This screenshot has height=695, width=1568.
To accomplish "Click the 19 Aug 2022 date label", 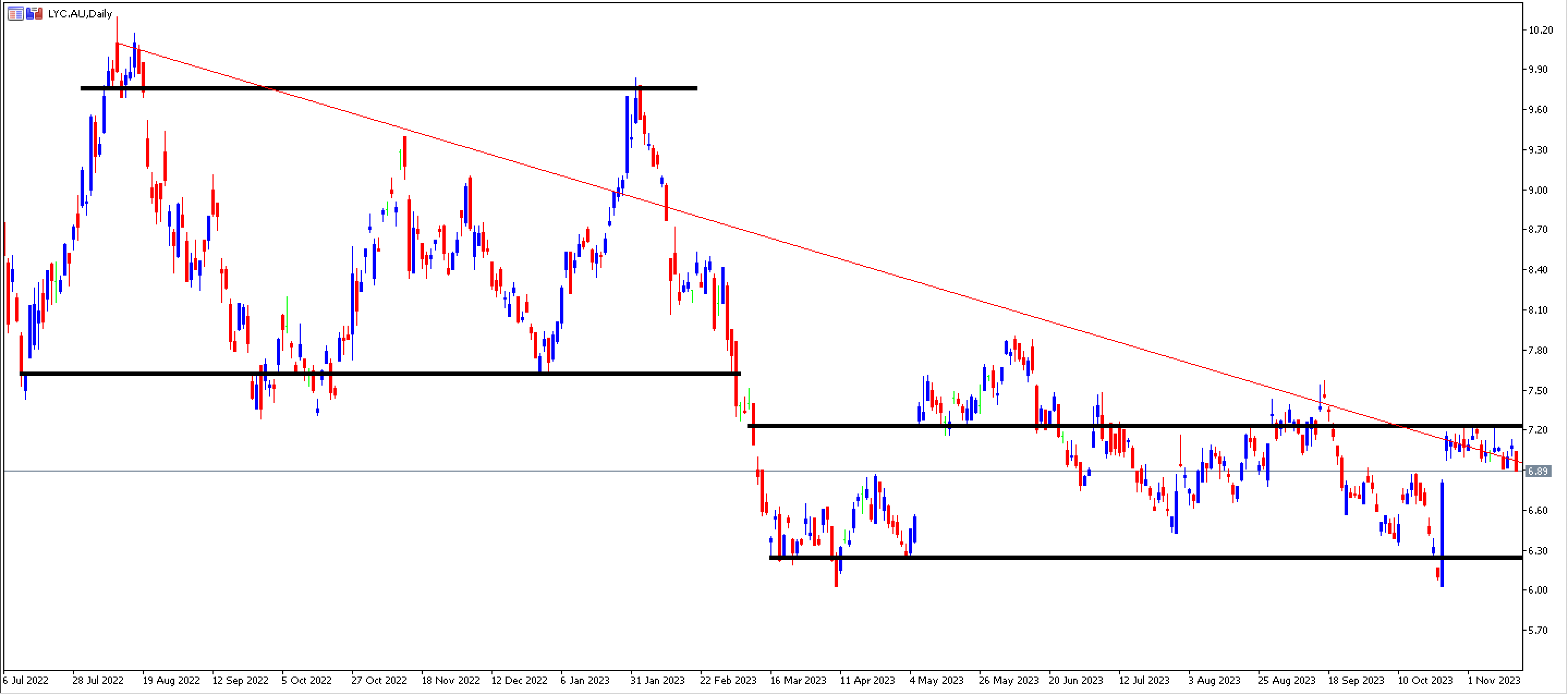I will coord(171,680).
